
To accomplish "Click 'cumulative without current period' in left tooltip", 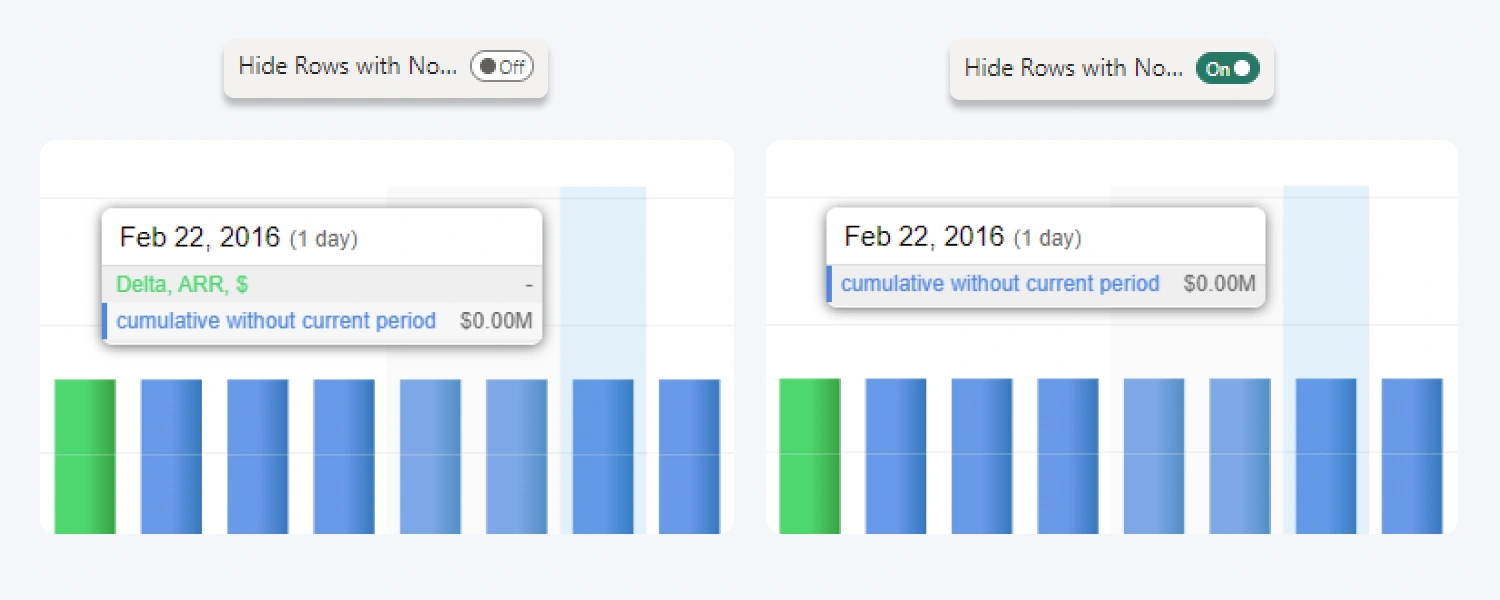I will click(x=276, y=321).
